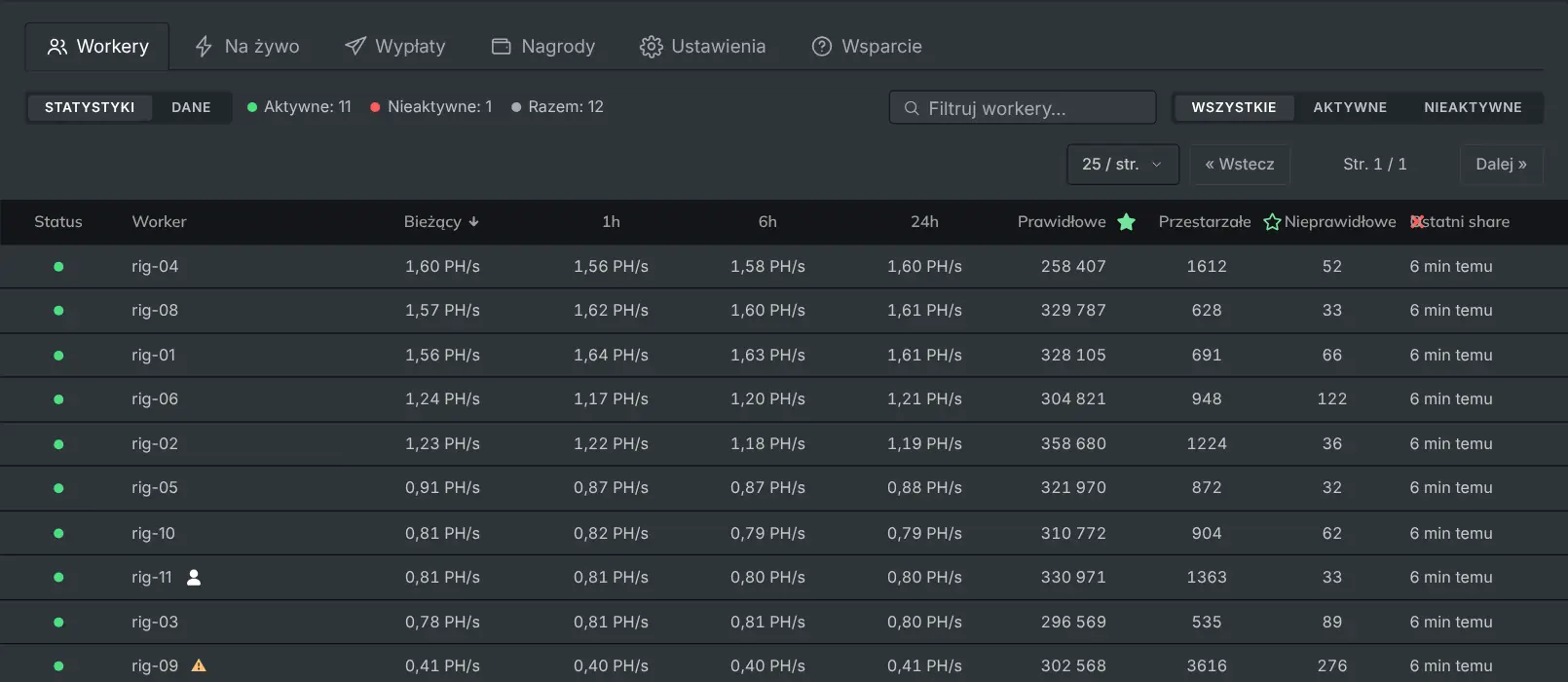This screenshot has height=682, width=1568.
Task: Click the 122 invalid shares value for rig-06
Action: tap(1332, 399)
